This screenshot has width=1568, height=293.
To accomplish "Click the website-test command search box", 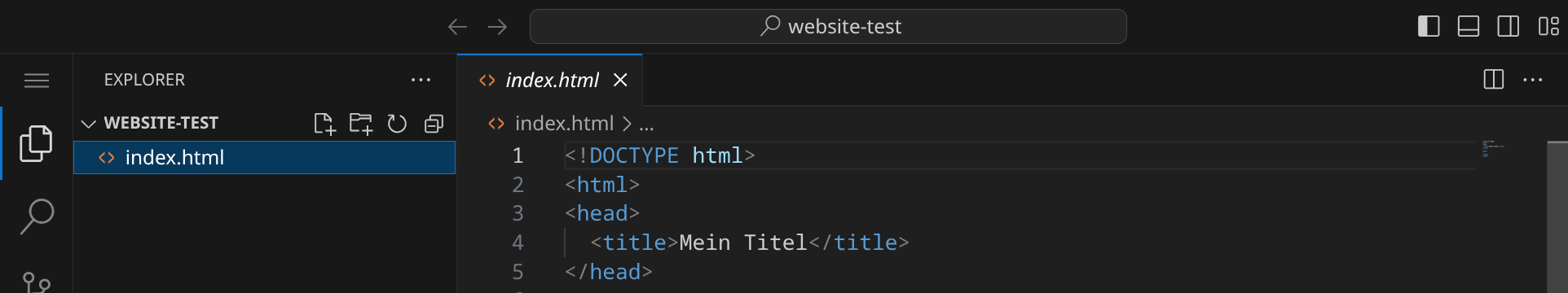I will click(x=828, y=27).
